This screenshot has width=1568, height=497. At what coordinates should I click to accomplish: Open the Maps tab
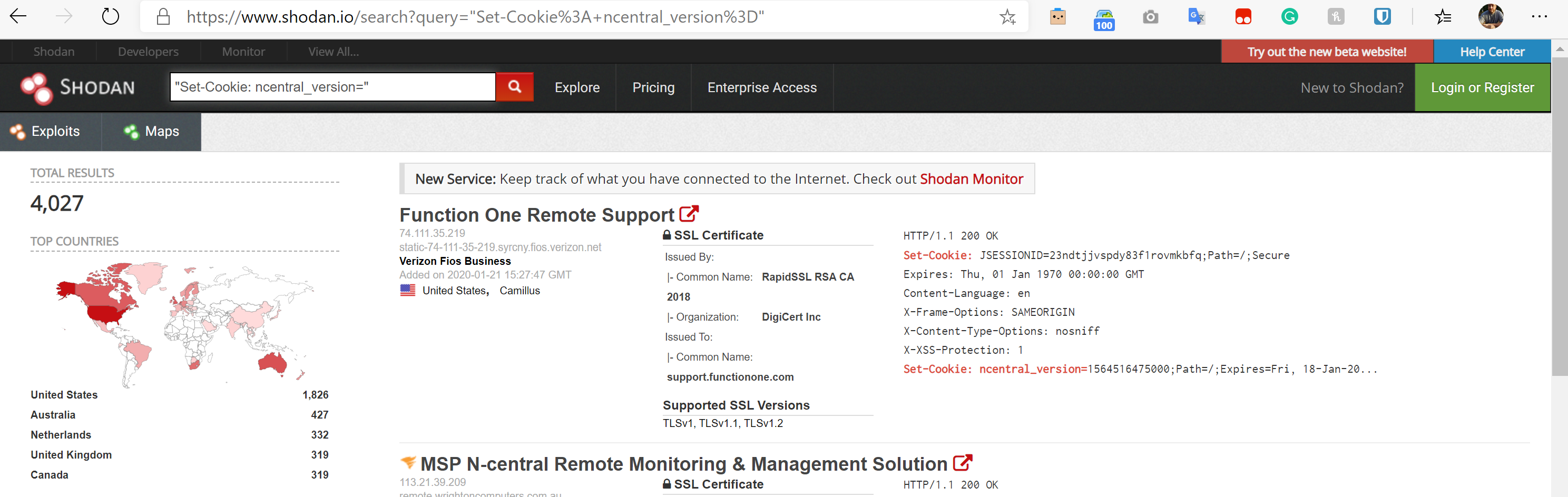pos(152,132)
